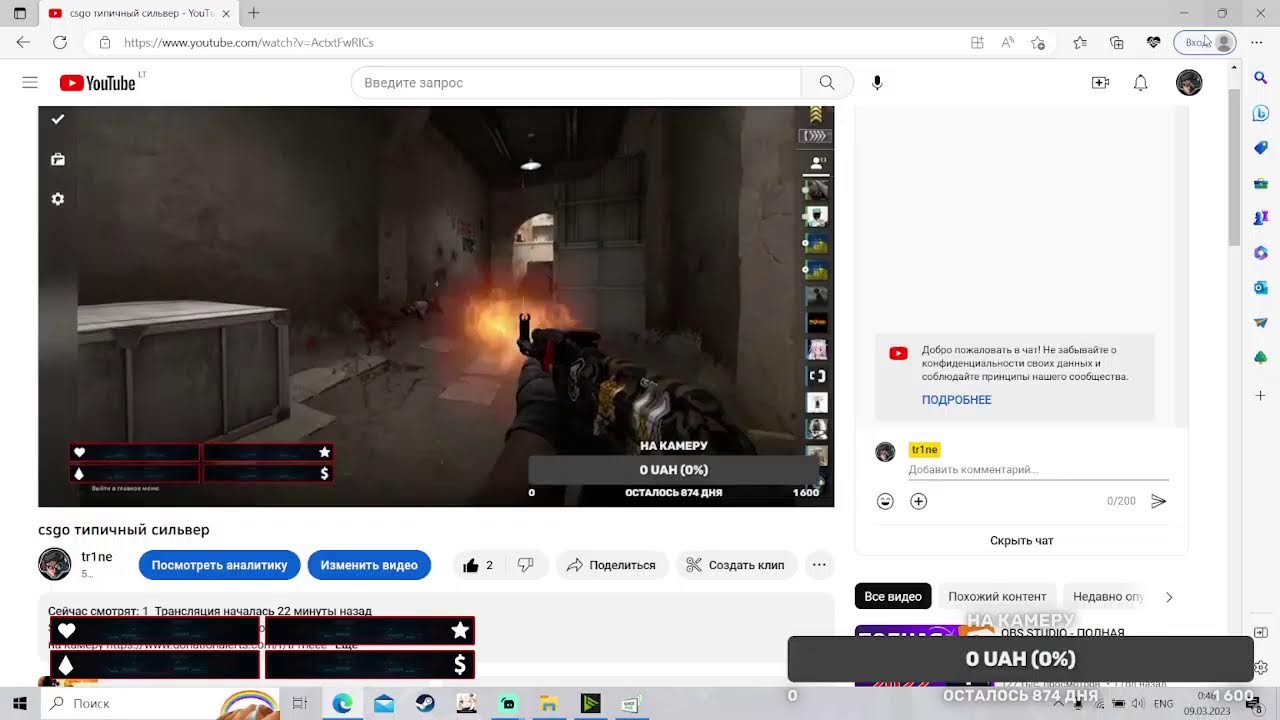Select the Все видео chip
The width and height of the screenshot is (1280, 720).
[x=893, y=597]
